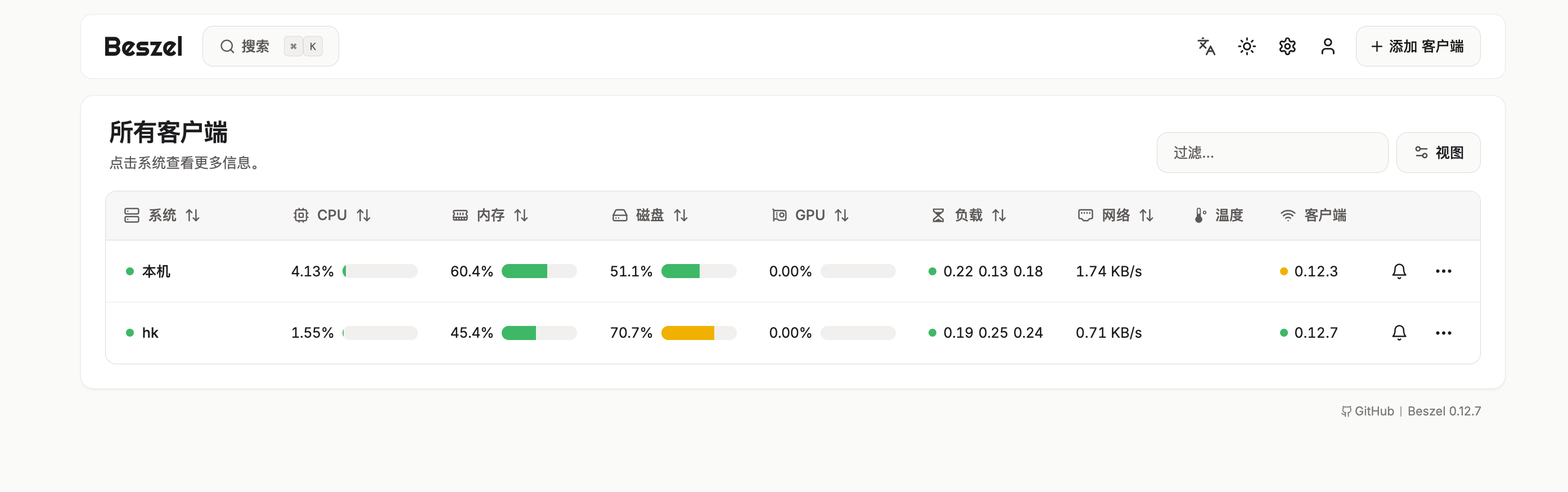Click the 过滤 filter input field
This screenshot has width=1568, height=492.
(1272, 152)
